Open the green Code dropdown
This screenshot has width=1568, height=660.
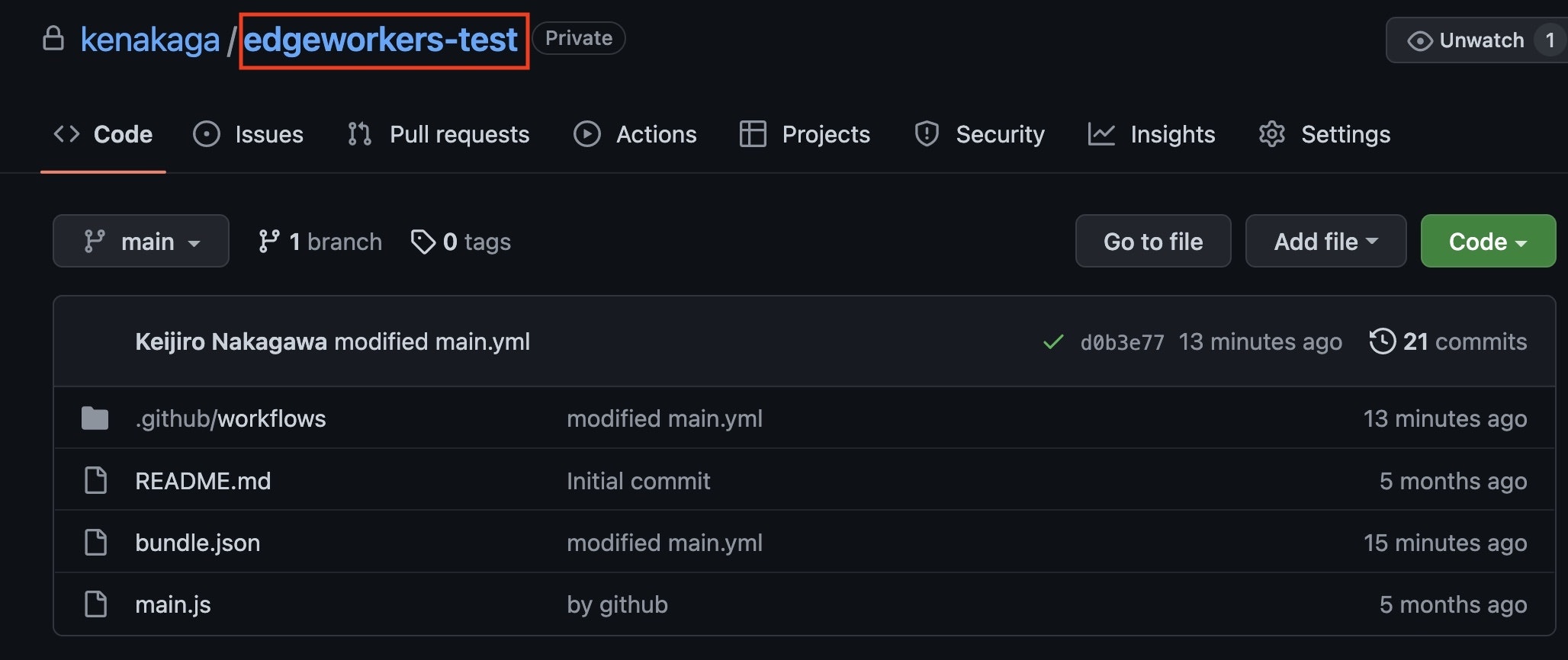click(x=1487, y=242)
